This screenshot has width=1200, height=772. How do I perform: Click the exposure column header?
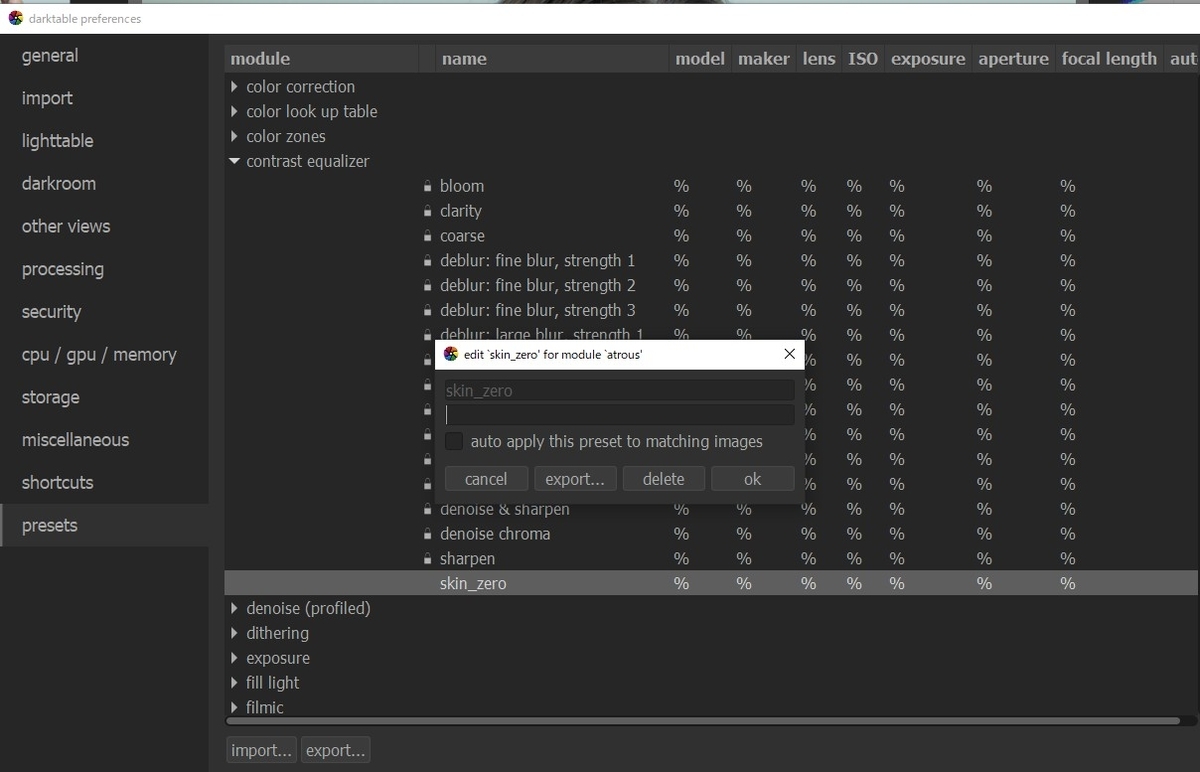coord(928,59)
